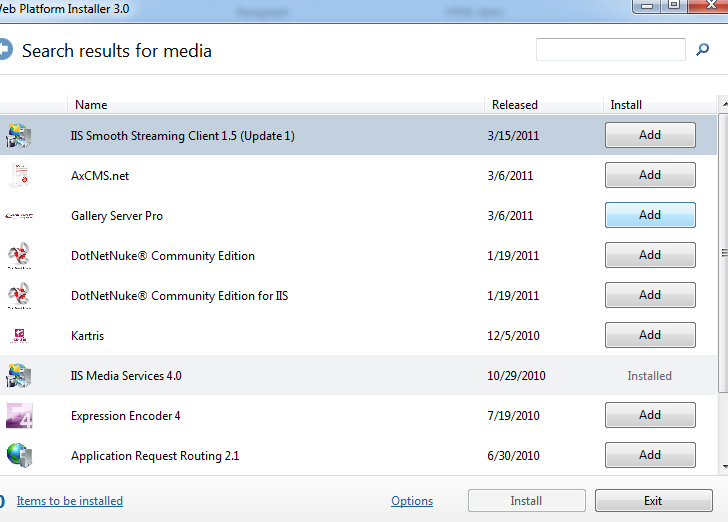Screen dimensions: 728x522
Task: Click the 7/19/2010 release date
Action: [x=513, y=416]
